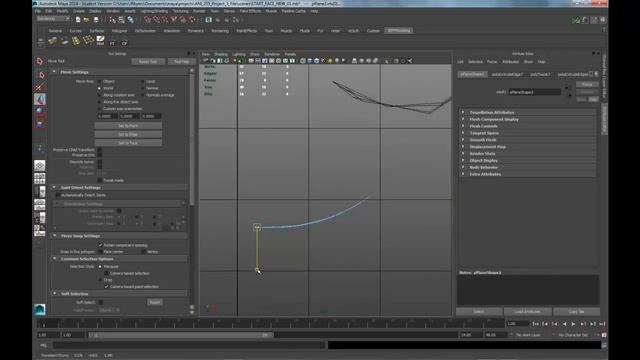Open the menu set dropdown on status line
This screenshot has width=640, height=360.
53,19
